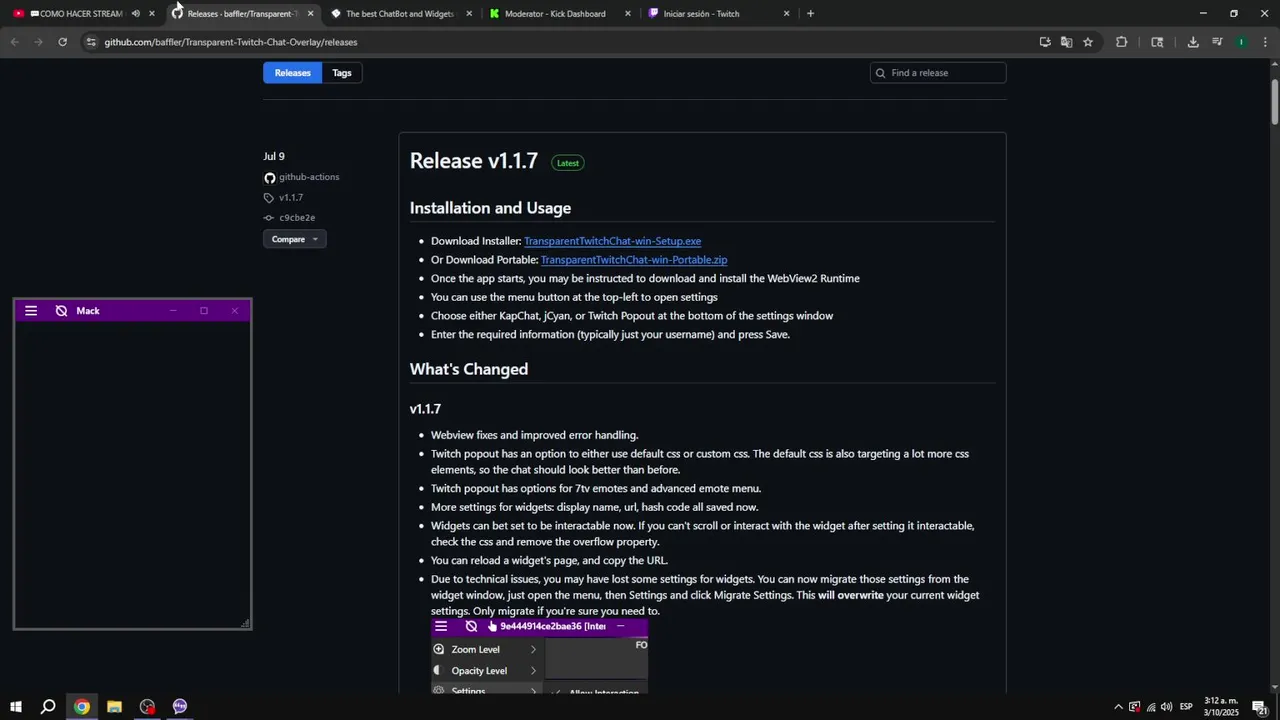1280x720 pixels.
Task: Select the Releases tab on GitHub
Action: (x=292, y=73)
